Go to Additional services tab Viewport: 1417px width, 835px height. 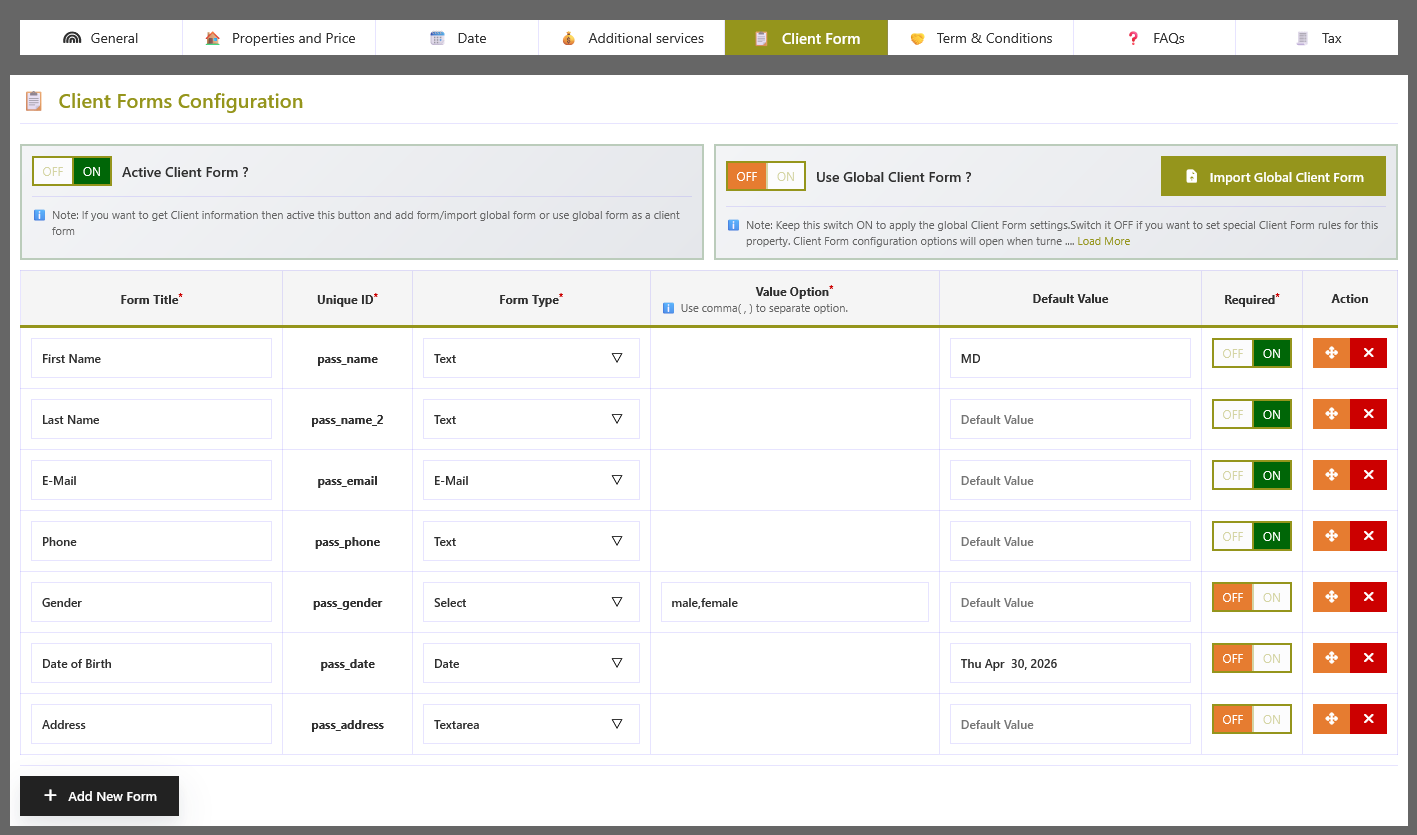[632, 38]
